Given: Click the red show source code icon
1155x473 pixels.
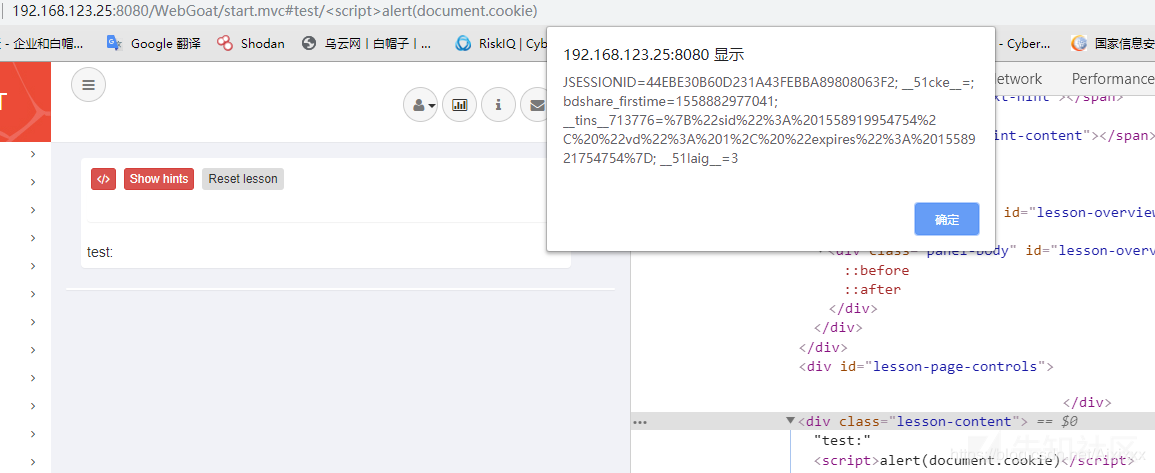Looking at the screenshot, I should tap(104, 179).
